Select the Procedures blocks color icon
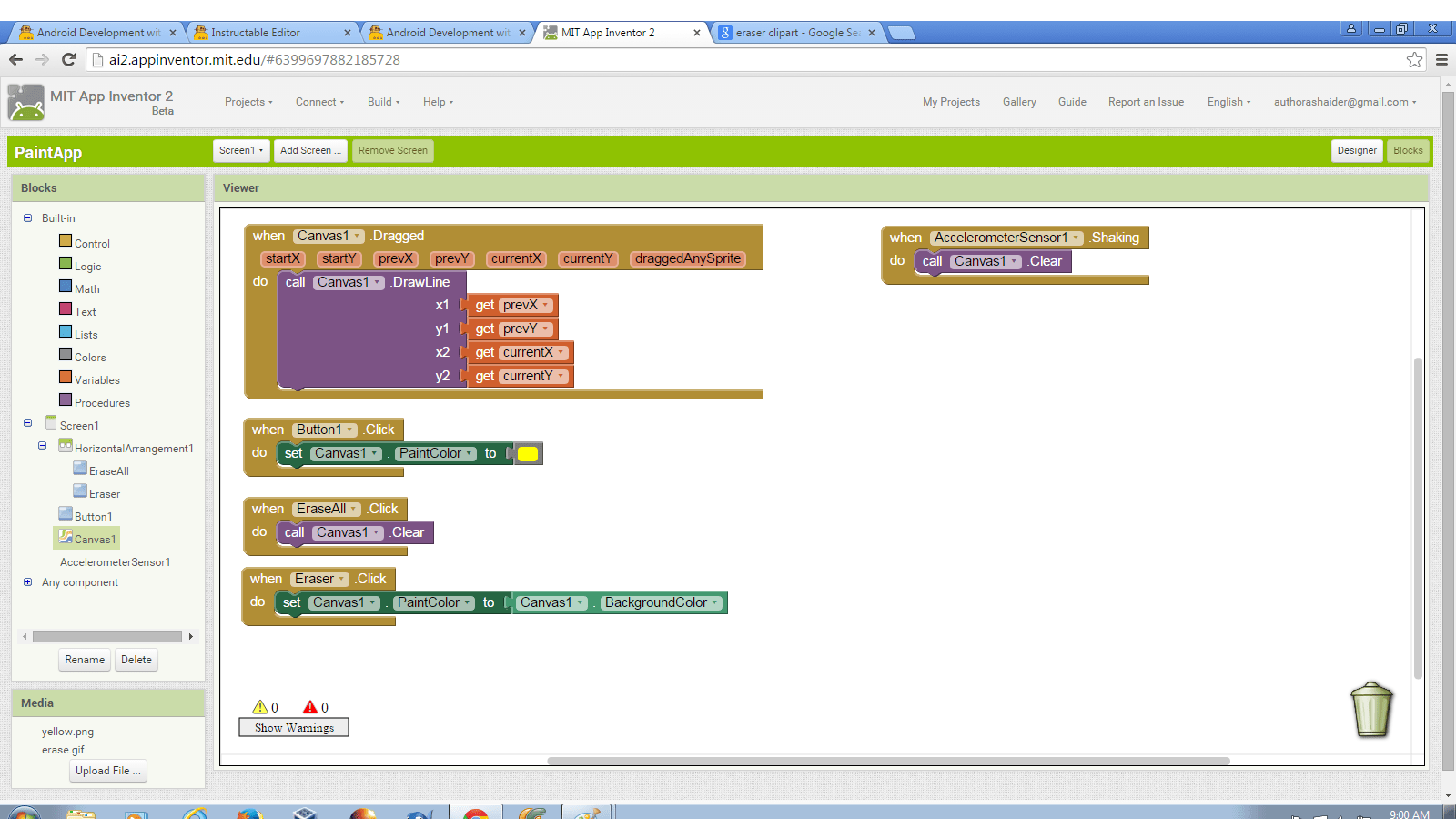This screenshot has height=819, width=1456. [x=66, y=400]
